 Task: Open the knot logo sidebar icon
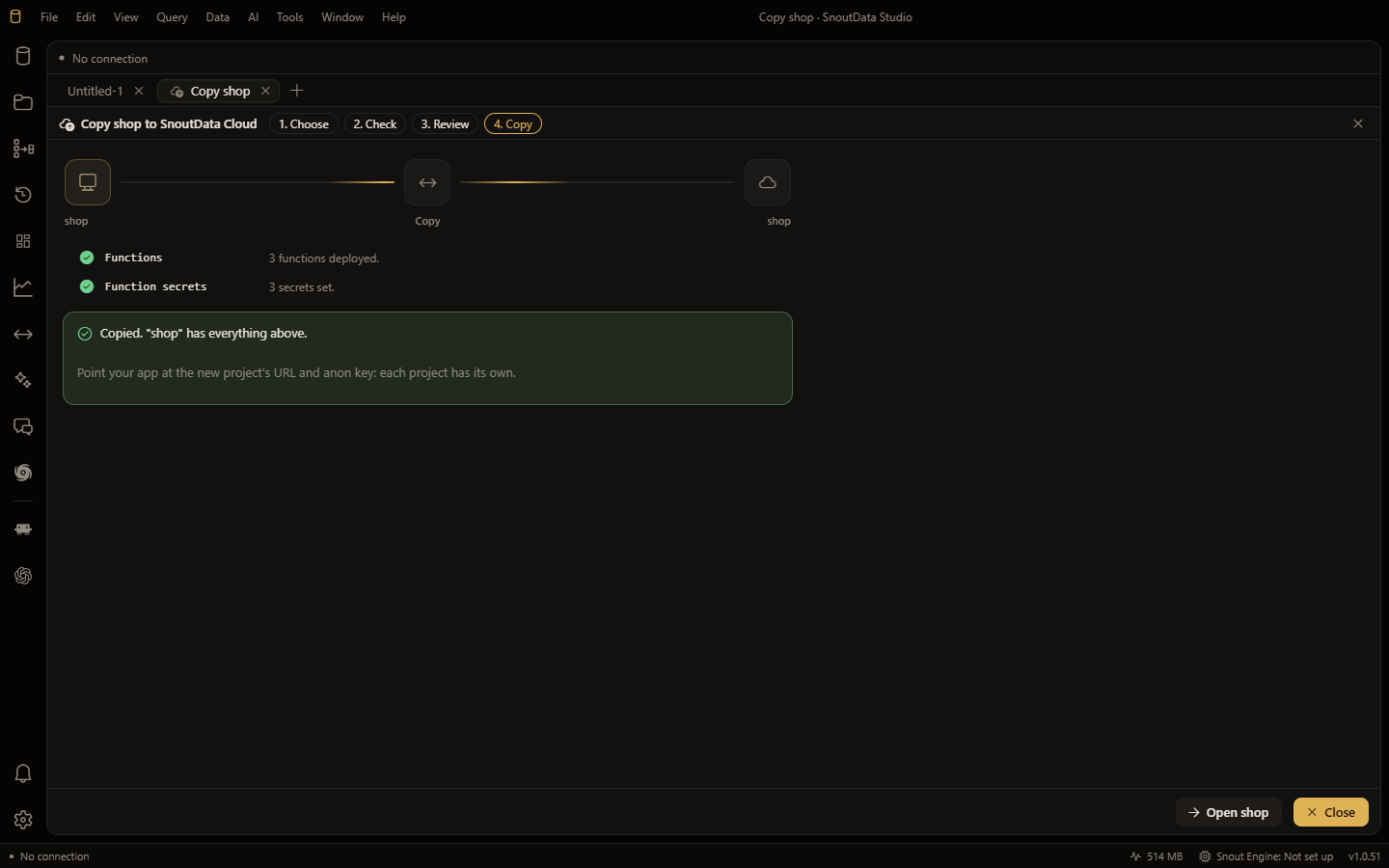pos(23,576)
